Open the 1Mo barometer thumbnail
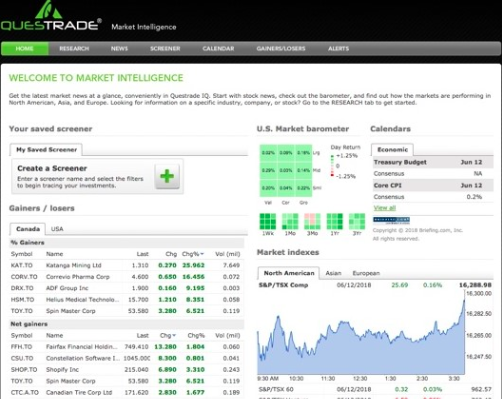Screen dimensions: 504x403 coord(290,221)
